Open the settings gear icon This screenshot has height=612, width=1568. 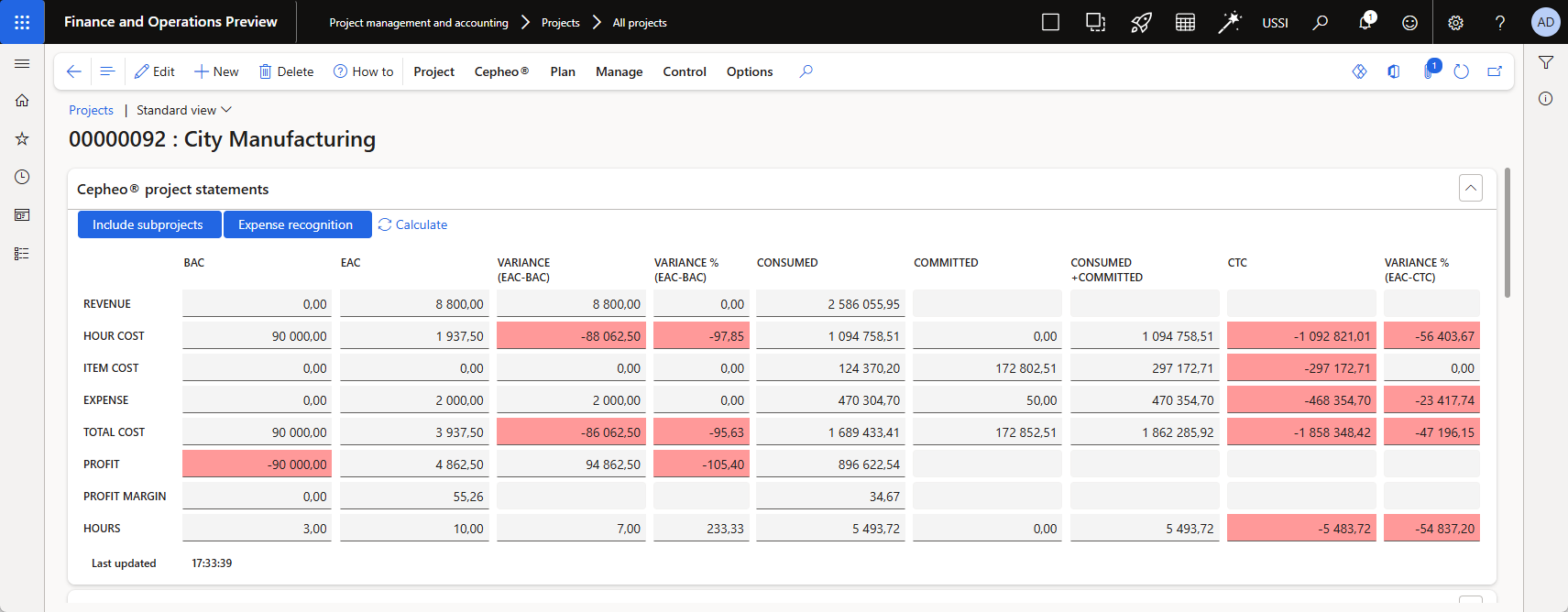(x=1455, y=22)
